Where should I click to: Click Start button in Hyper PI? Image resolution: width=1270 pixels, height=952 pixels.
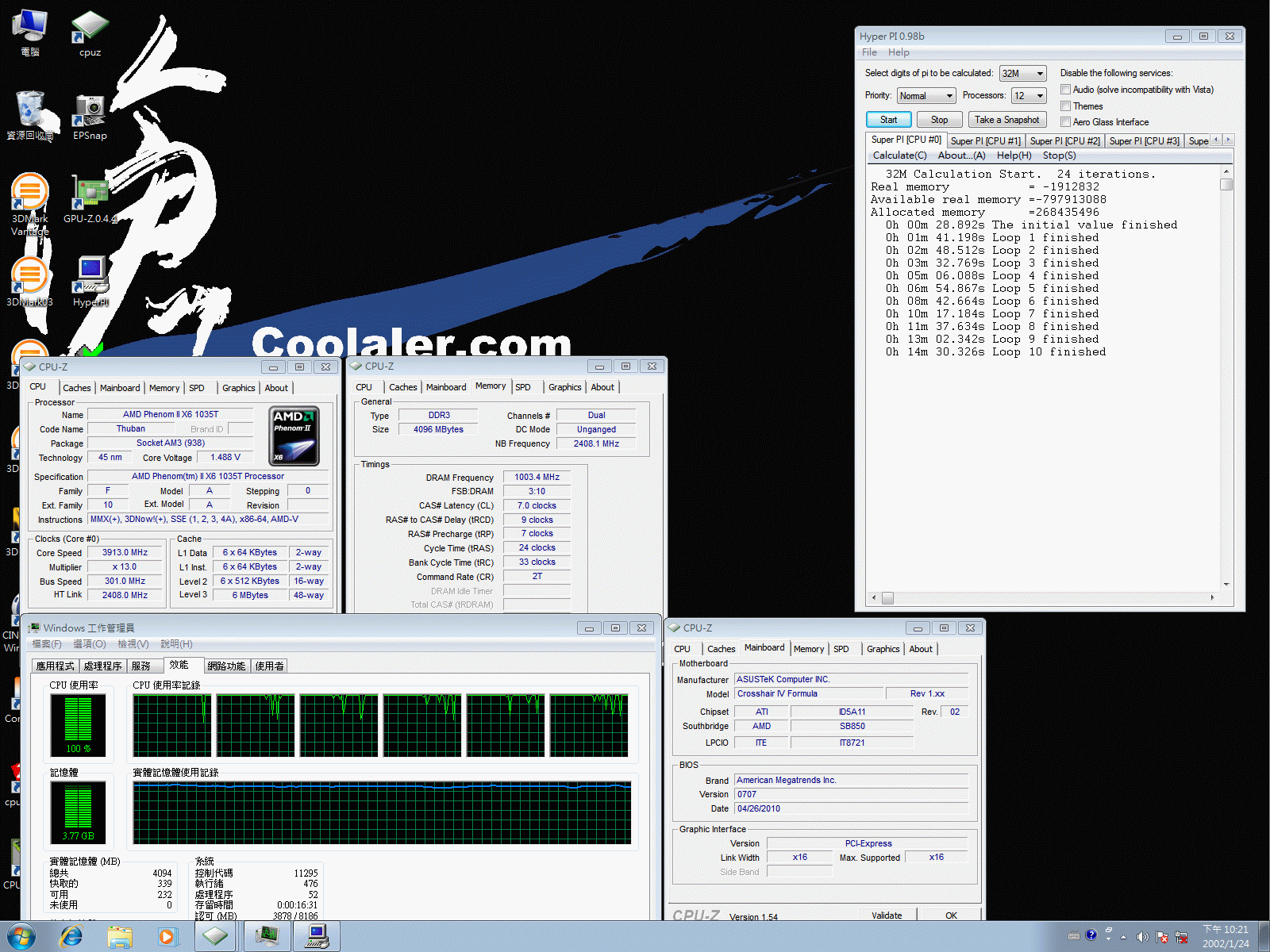point(888,120)
